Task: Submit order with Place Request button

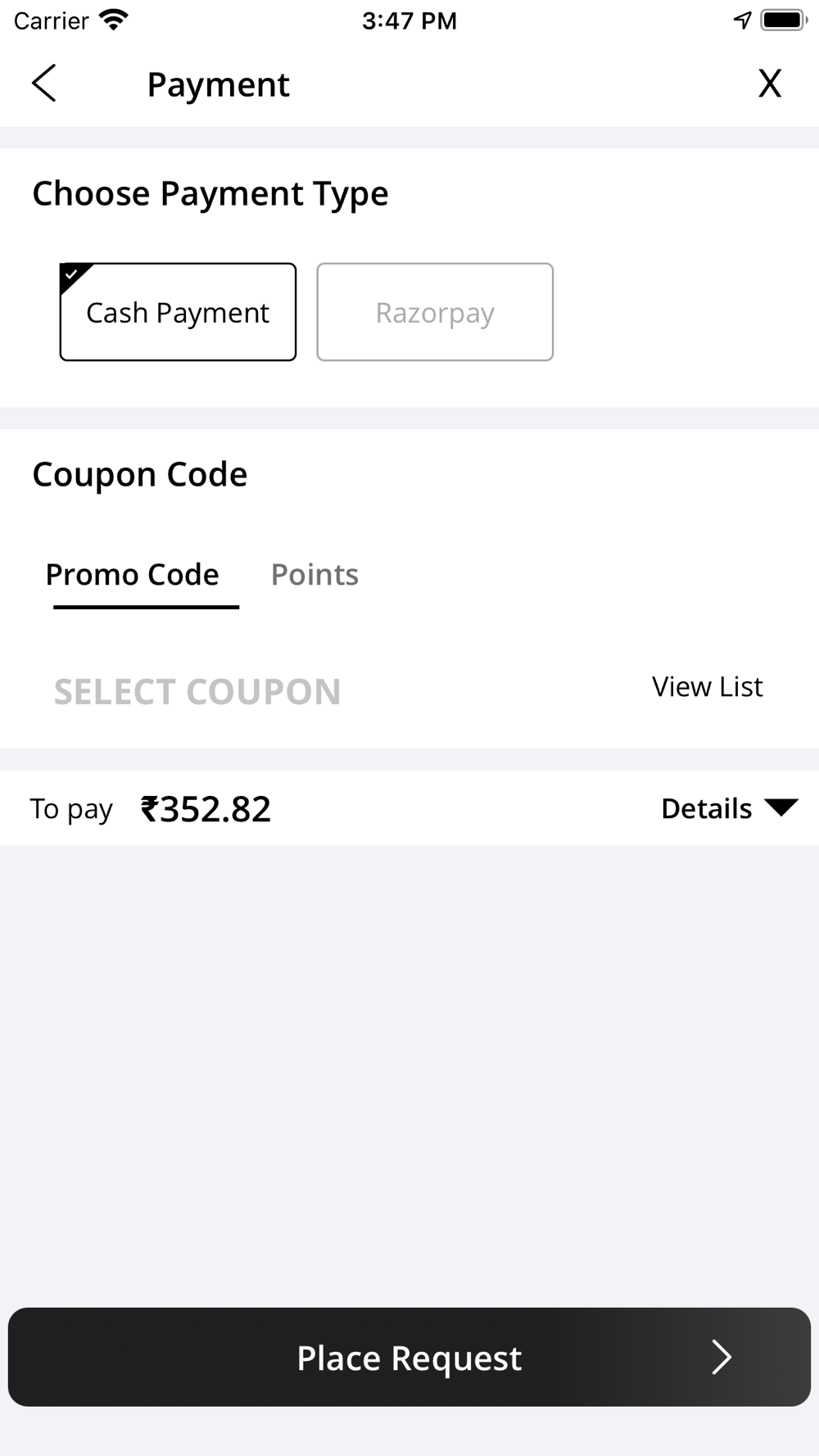Action: tap(409, 1357)
